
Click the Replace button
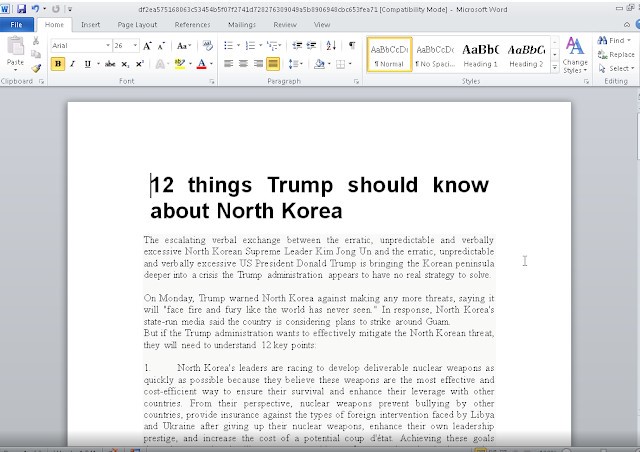[619, 54]
